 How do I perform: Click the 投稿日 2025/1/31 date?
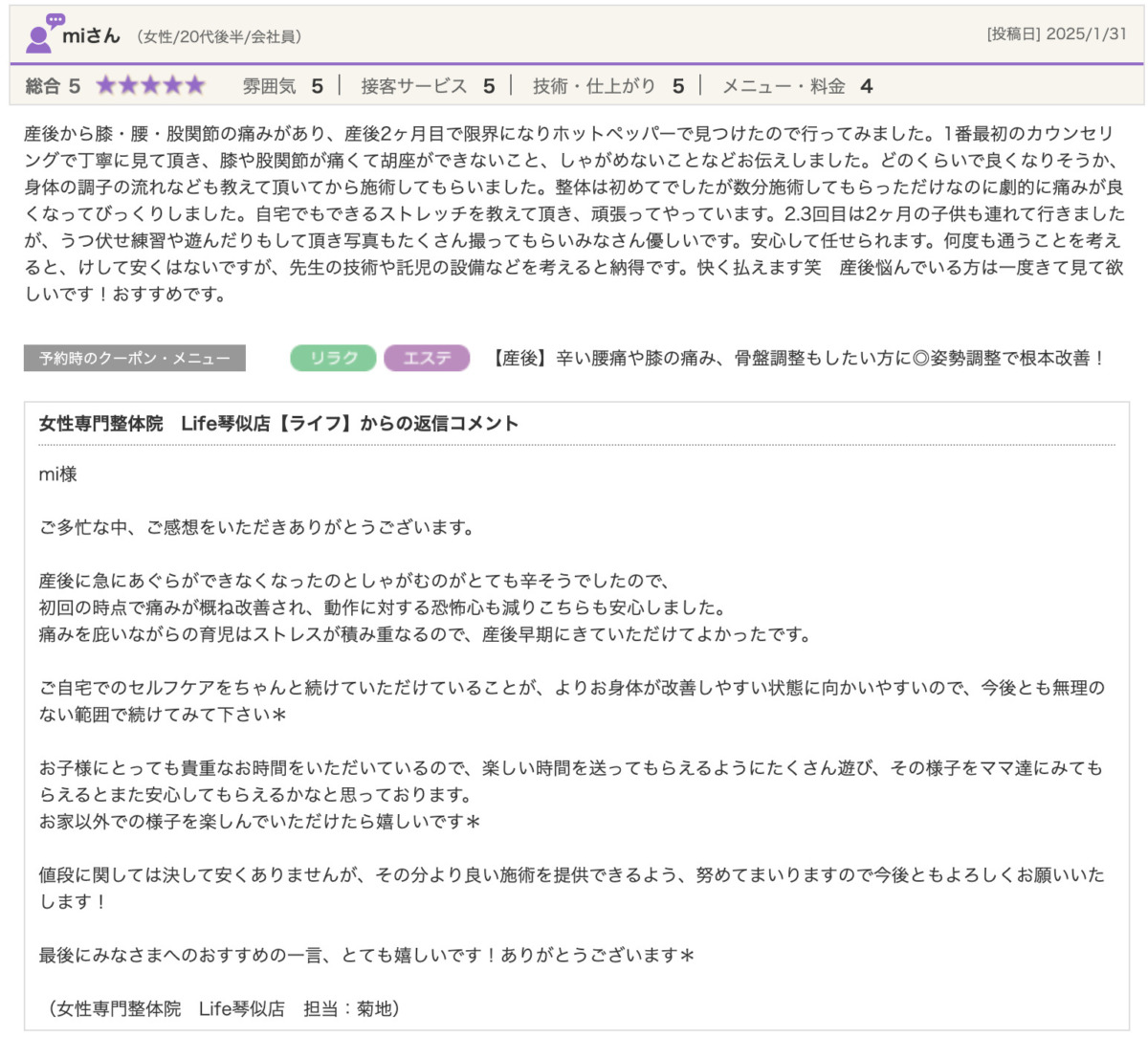tap(1056, 34)
